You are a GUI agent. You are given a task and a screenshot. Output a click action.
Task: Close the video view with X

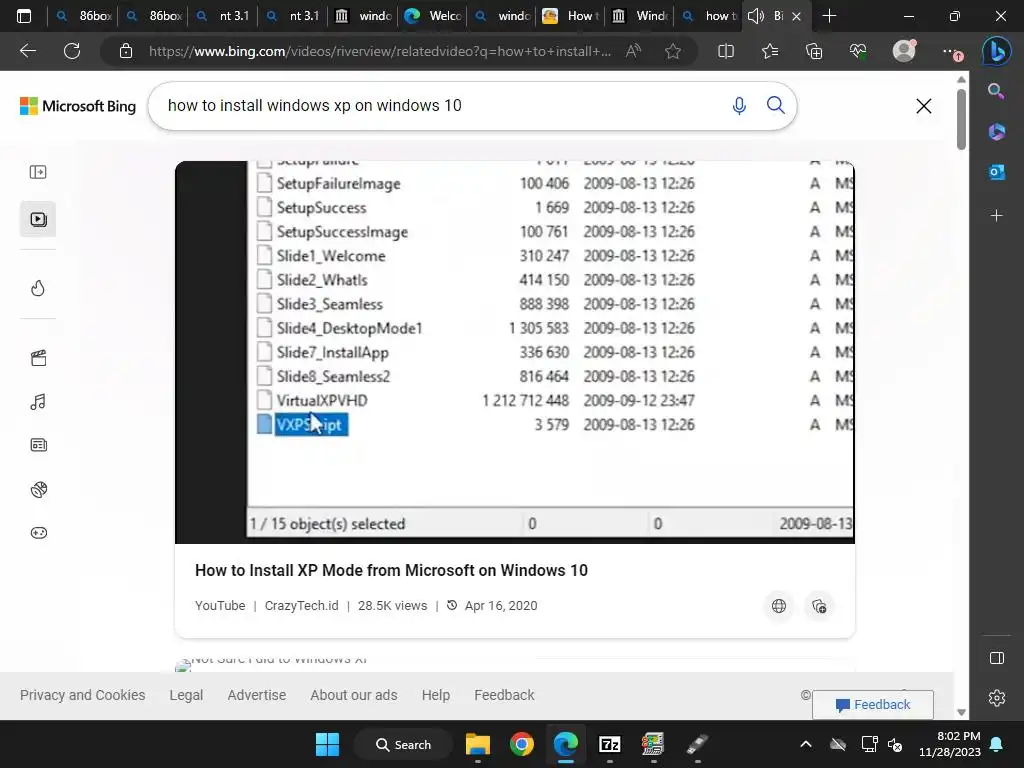coord(923,106)
